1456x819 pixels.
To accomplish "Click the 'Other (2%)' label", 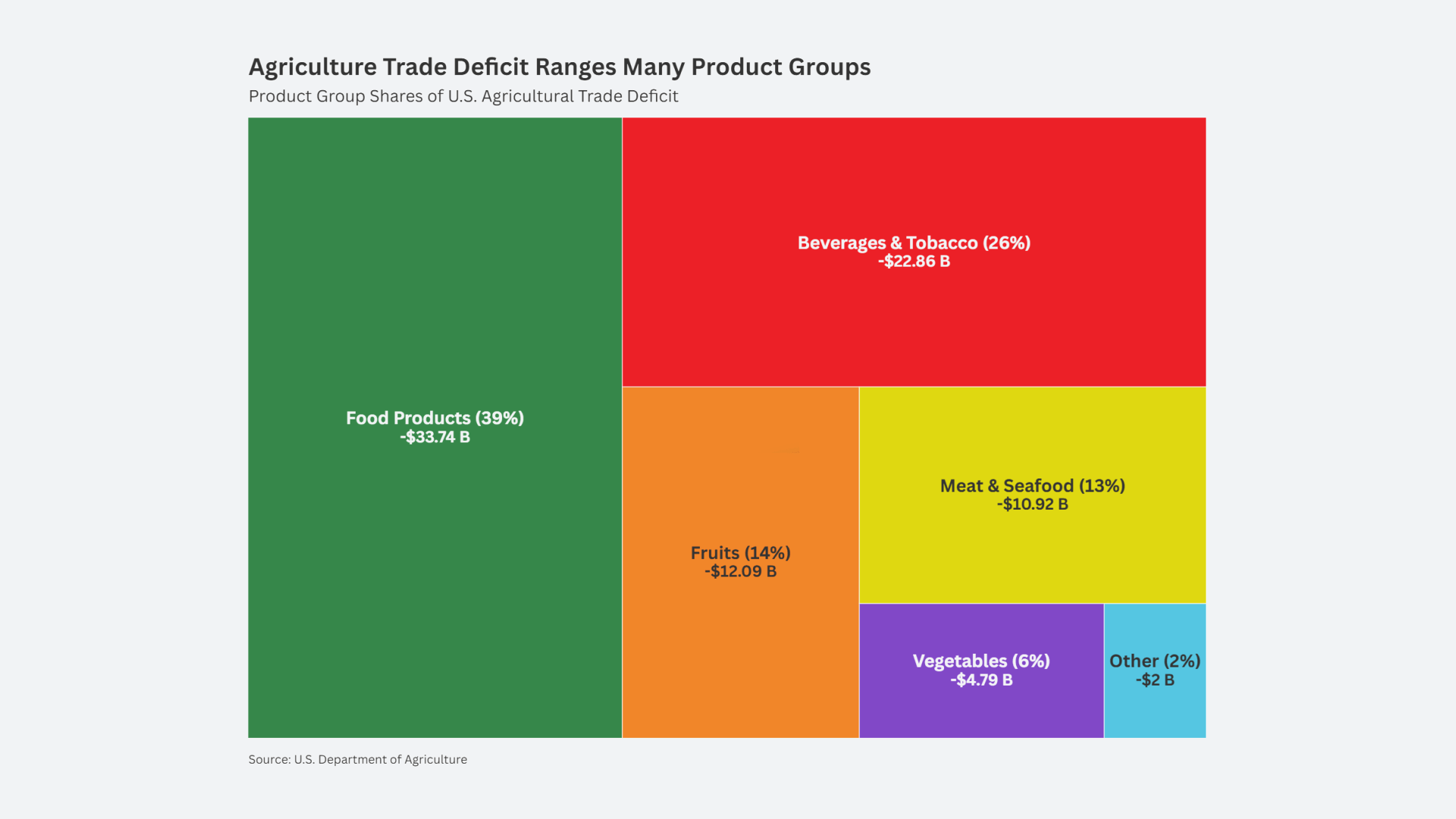I will point(1155,661).
